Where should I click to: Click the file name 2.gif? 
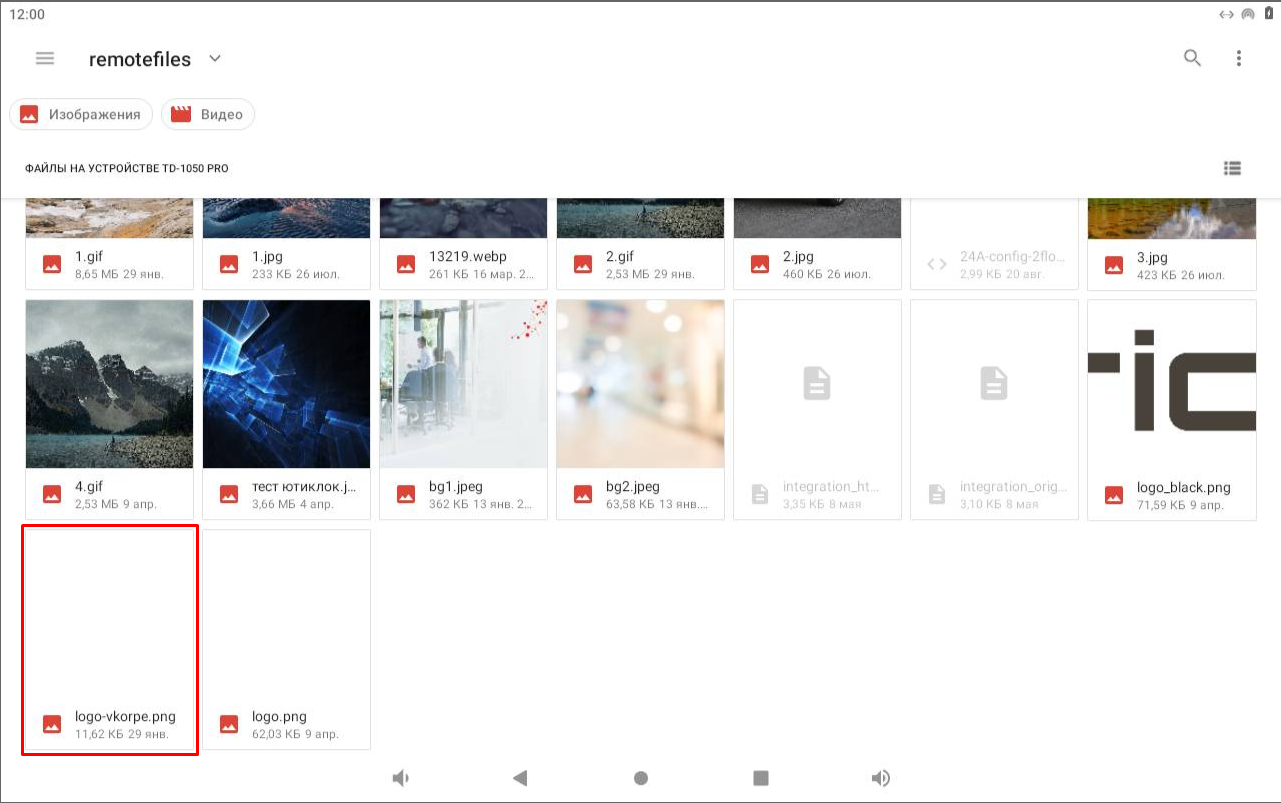620,257
